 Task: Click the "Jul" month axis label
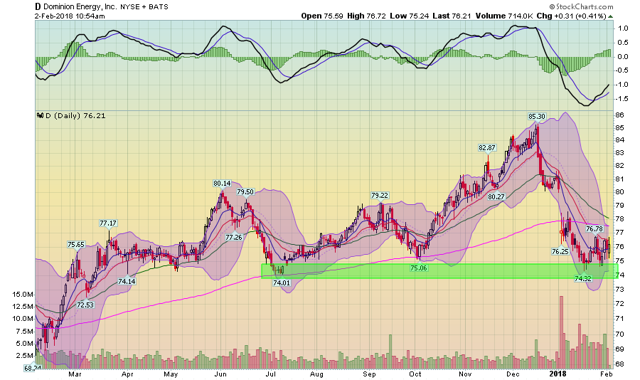(270, 374)
